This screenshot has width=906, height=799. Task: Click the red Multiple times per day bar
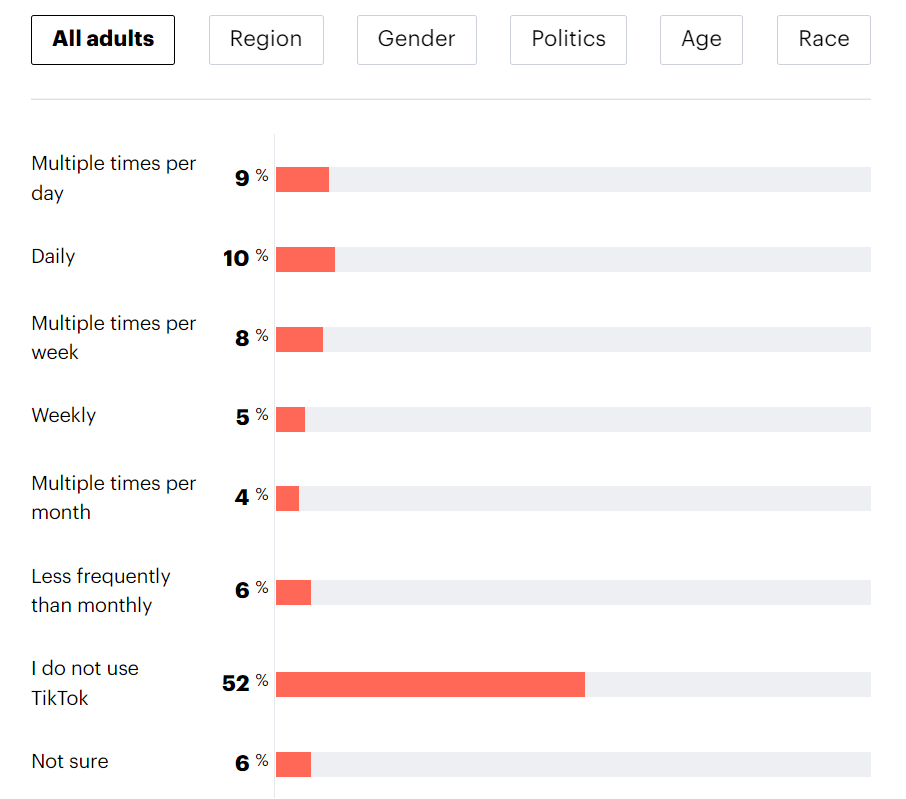tap(302, 180)
